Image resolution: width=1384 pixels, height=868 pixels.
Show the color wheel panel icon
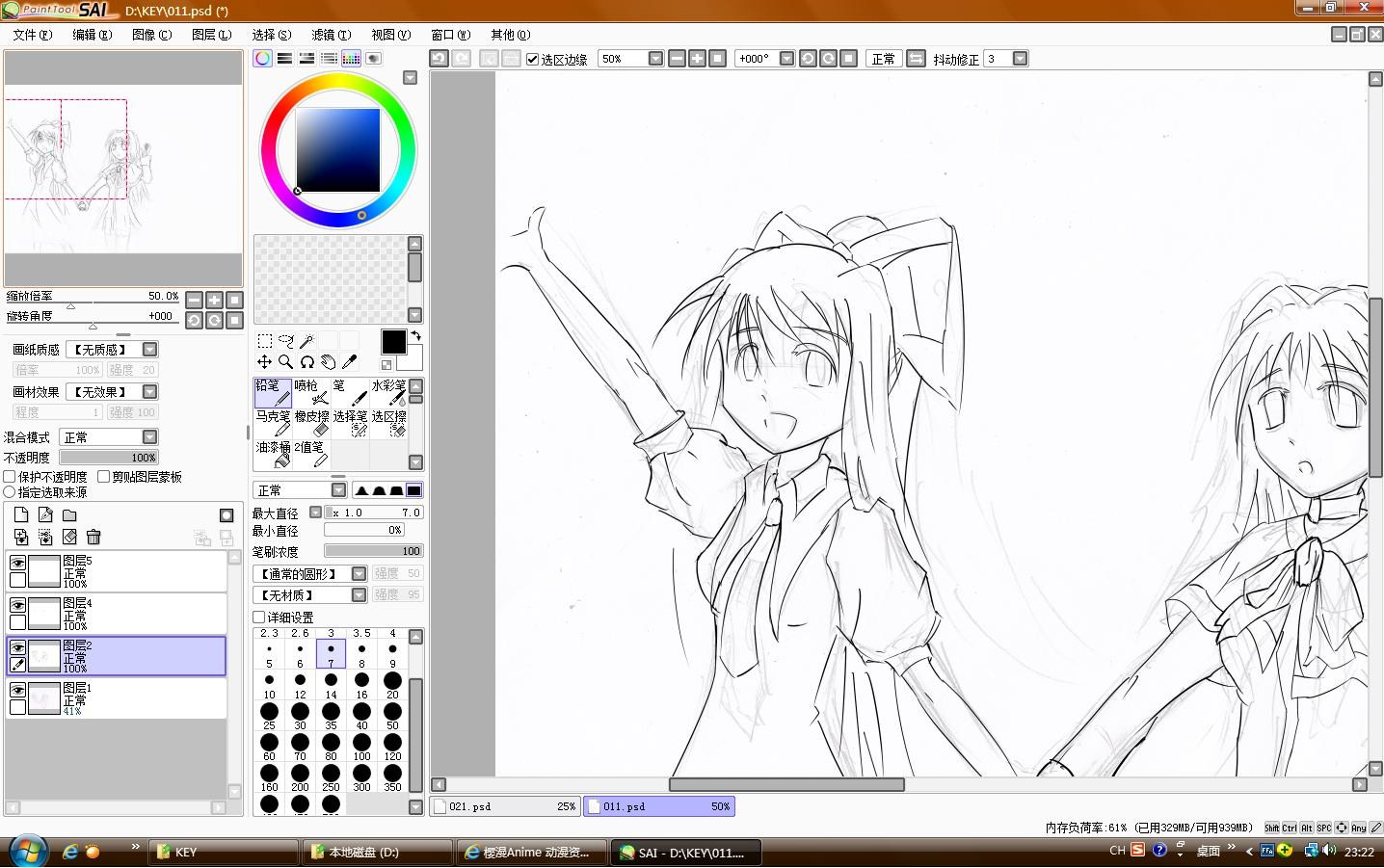(262, 59)
